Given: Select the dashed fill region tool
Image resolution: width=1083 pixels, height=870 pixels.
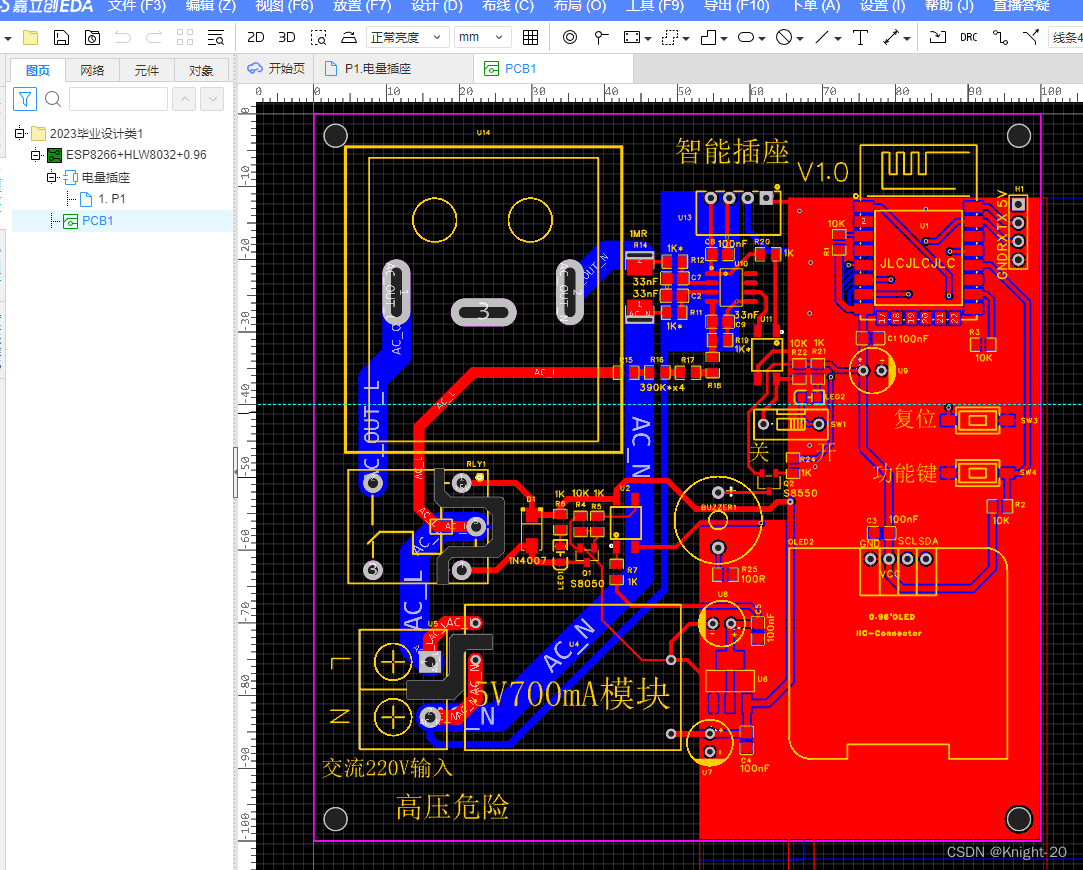Looking at the screenshot, I should tap(670, 37).
